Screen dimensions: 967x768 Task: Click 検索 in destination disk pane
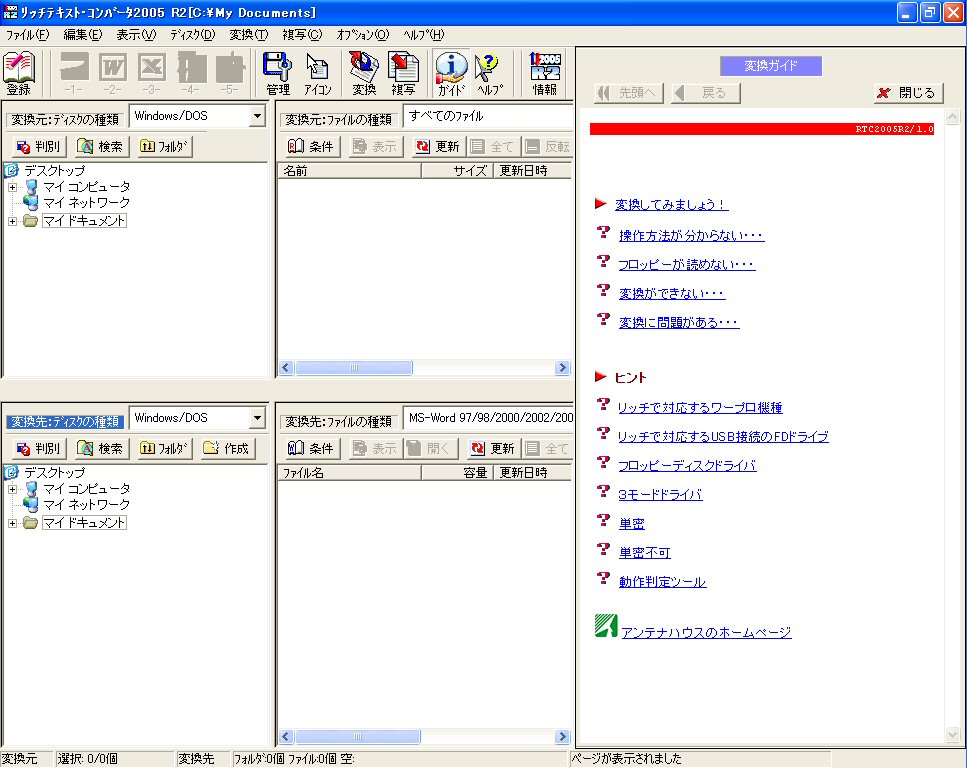pos(101,448)
